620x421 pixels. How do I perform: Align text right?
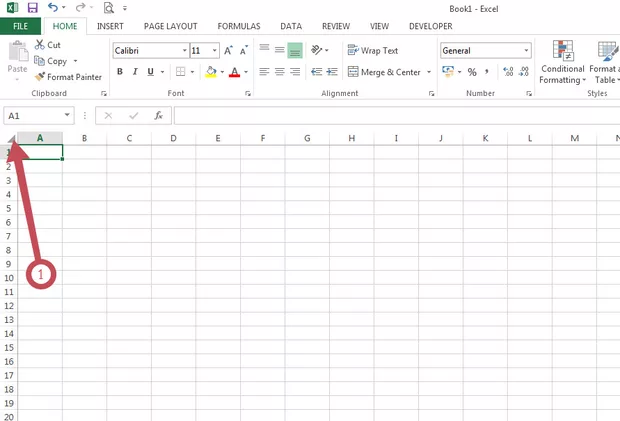[x=295, y=72]
